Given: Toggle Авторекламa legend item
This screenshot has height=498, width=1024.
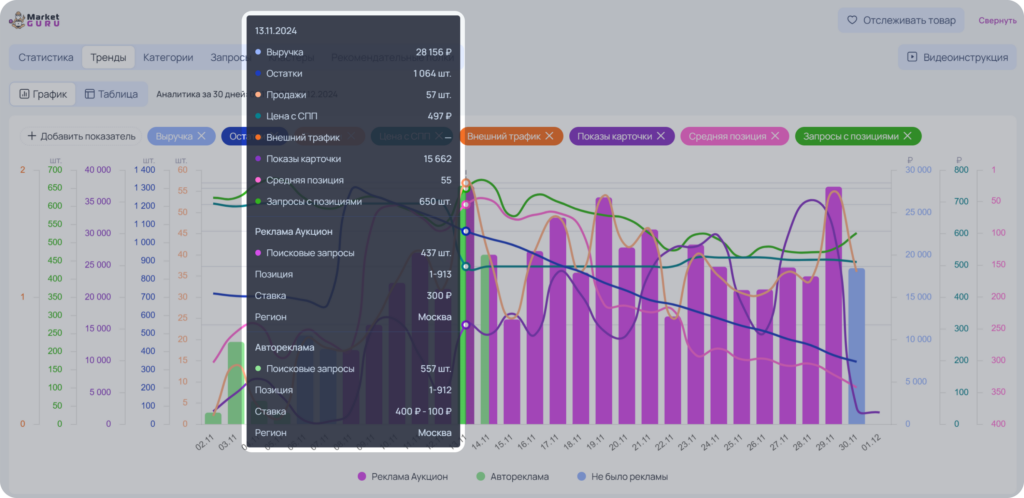Looking at the screenshot, I should pyautogui.click(x=513, y=476).
